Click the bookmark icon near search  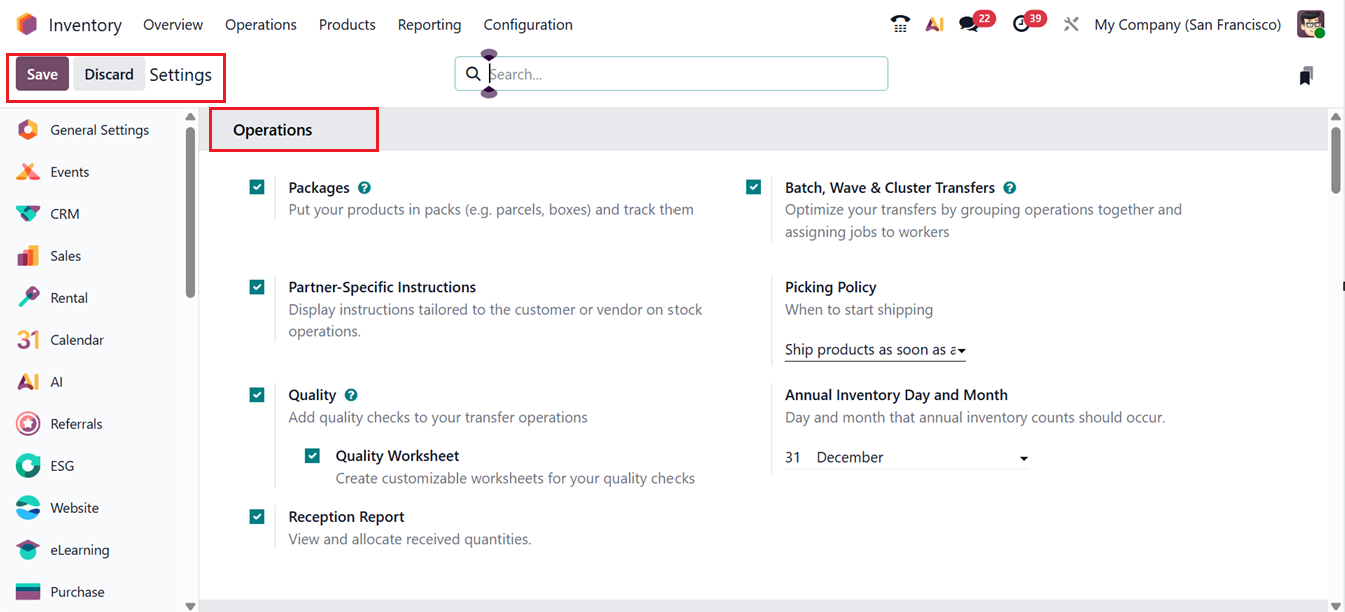pos(1306,76)
